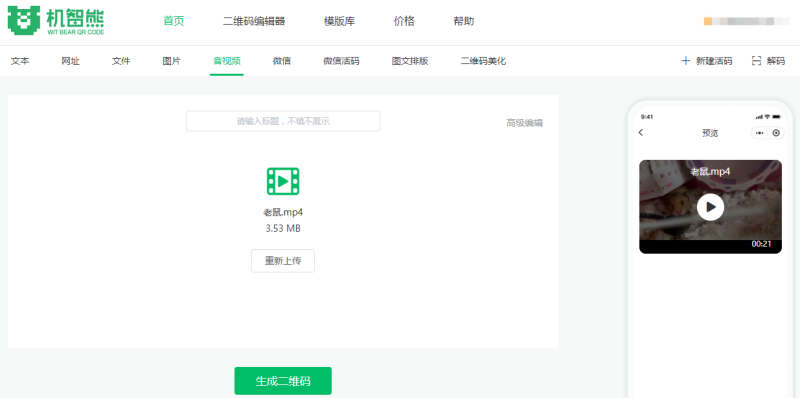Tap the back arrow in phone preview
Image resolution: width=800 pixels, height=398 pixels.
click(641, 133)
